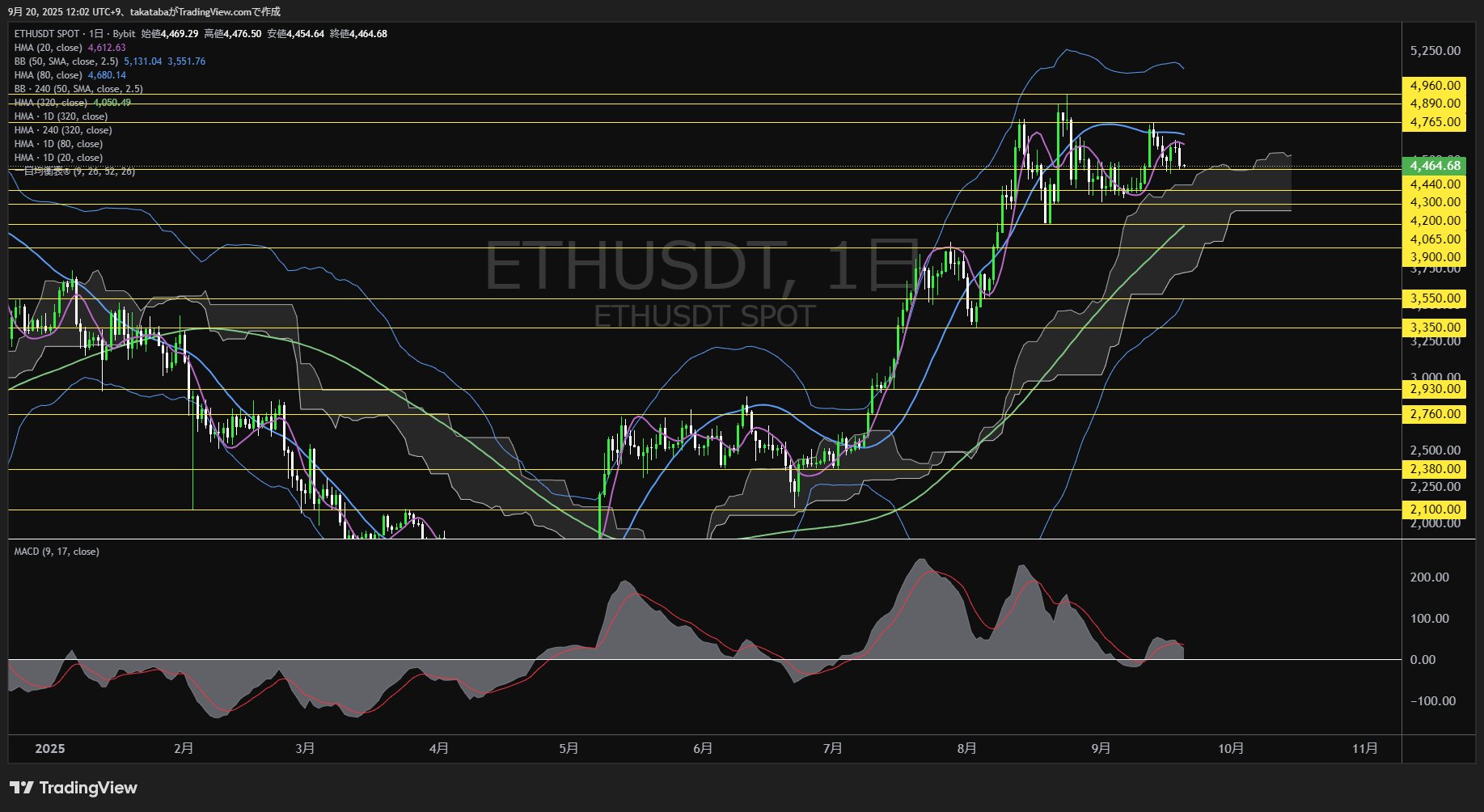Select the 4,300.00 price level label
Viewport: 1484px width, 812px height.
coord(1435,202)
